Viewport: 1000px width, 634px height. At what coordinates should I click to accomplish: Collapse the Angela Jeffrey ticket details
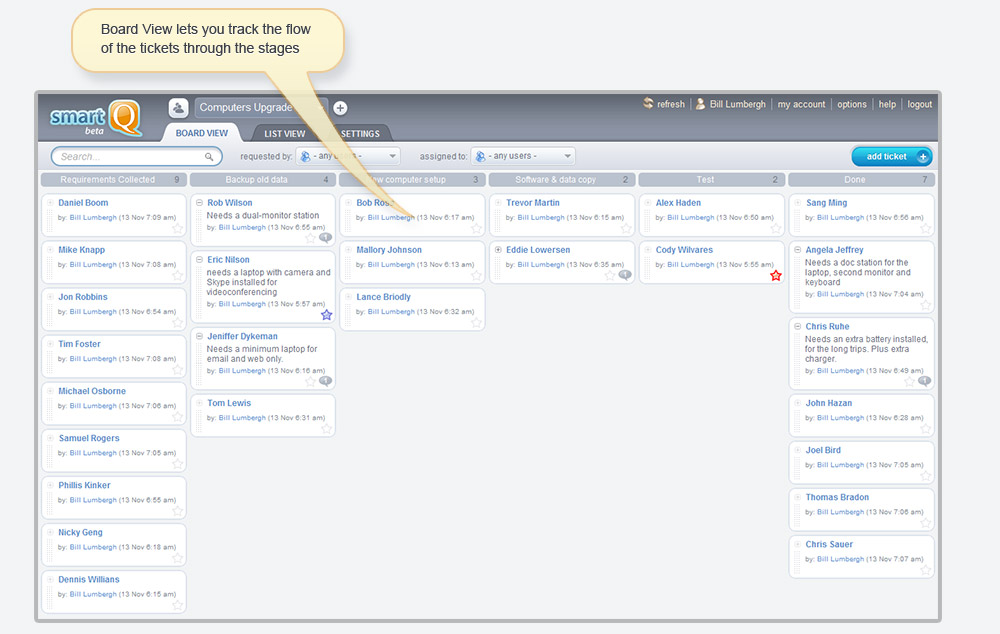(x=797, y=250)
